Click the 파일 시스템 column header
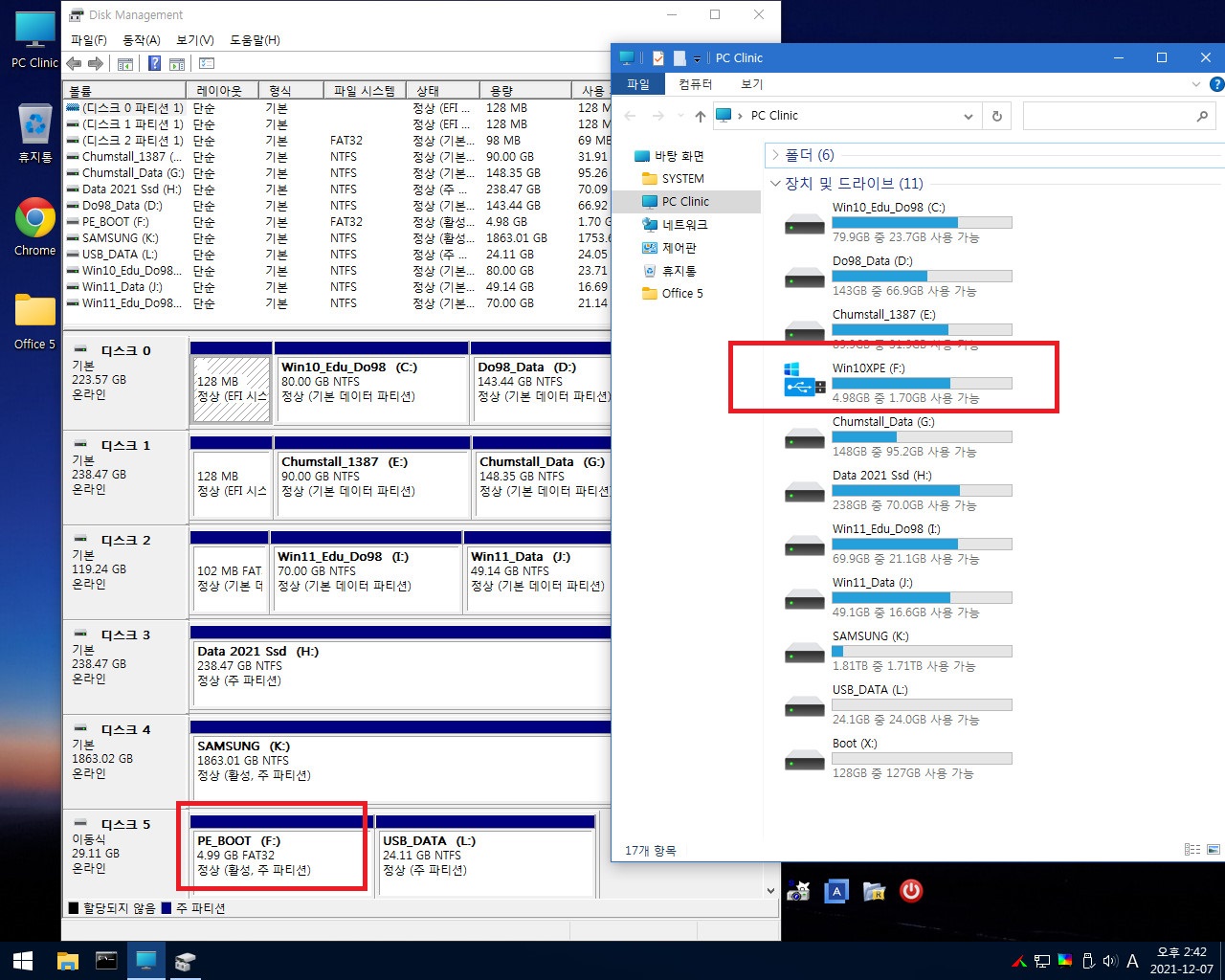 (364, 91)
